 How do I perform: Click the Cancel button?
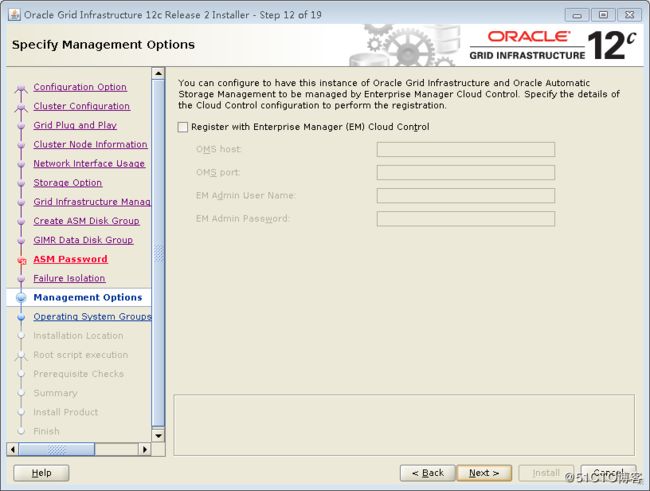[x=608, y=473]
